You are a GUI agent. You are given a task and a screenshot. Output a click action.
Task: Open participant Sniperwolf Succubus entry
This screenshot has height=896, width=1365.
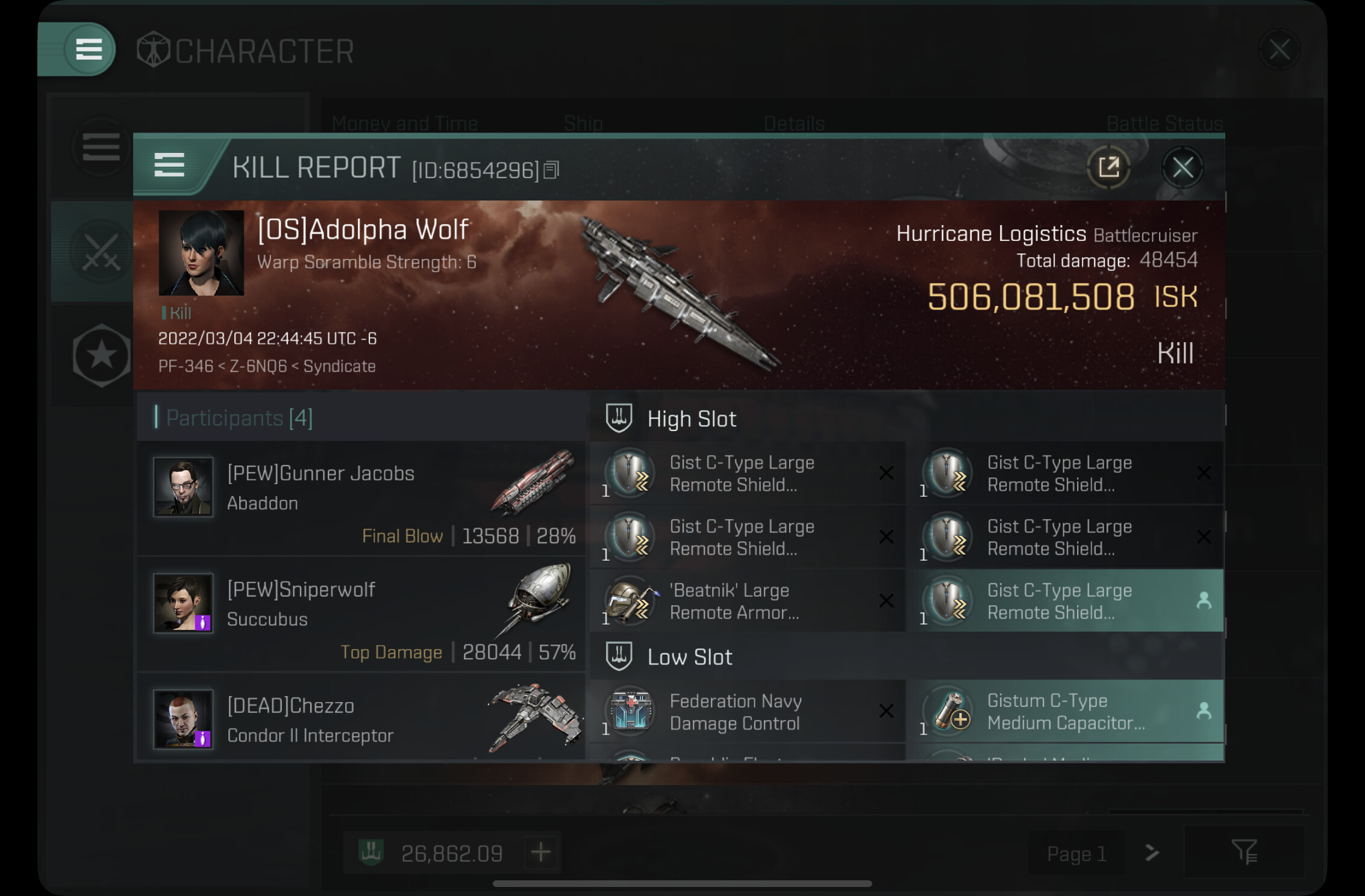click(x=361, y=615)
